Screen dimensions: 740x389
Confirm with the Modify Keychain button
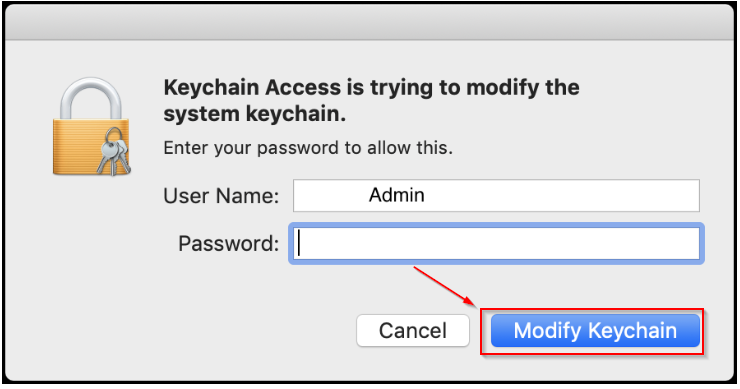coord(595,330)
